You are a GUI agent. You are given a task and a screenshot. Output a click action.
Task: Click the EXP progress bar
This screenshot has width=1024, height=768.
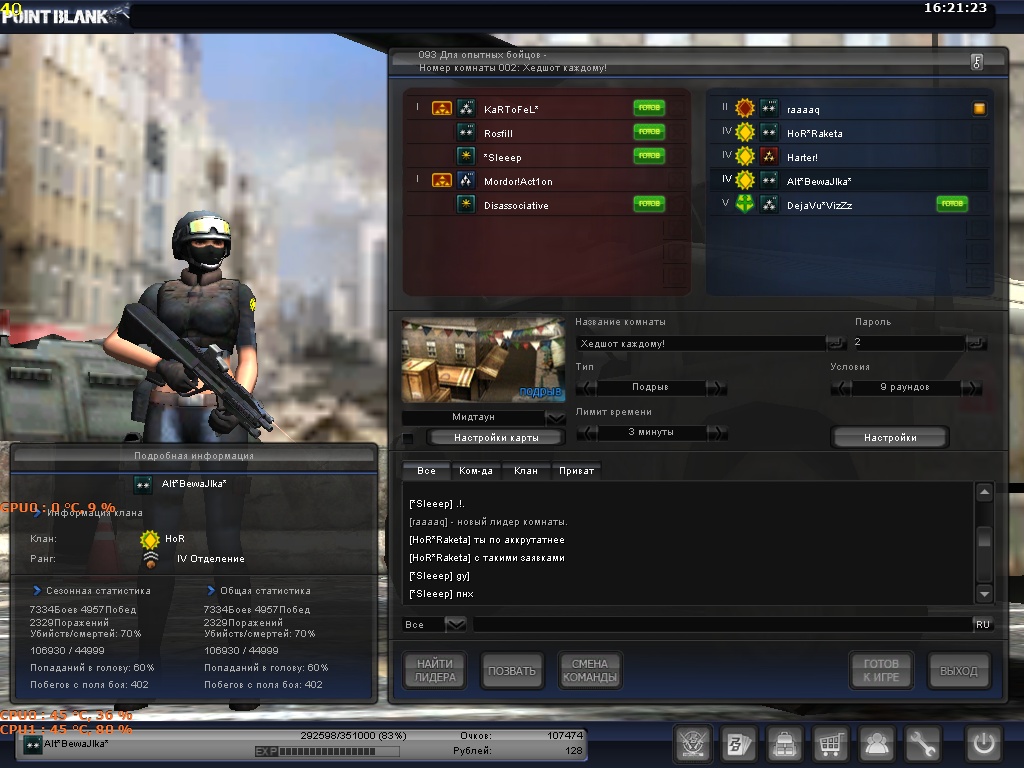point(327,752)
